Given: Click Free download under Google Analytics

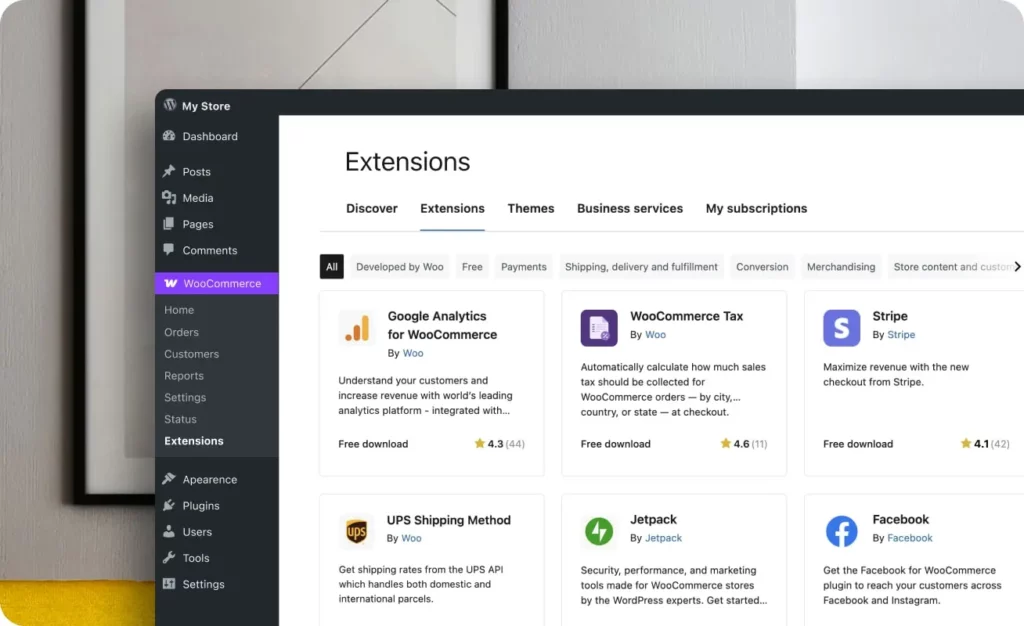Looking at the screenshot, I should pyautogui.click(x=372, y=444).
